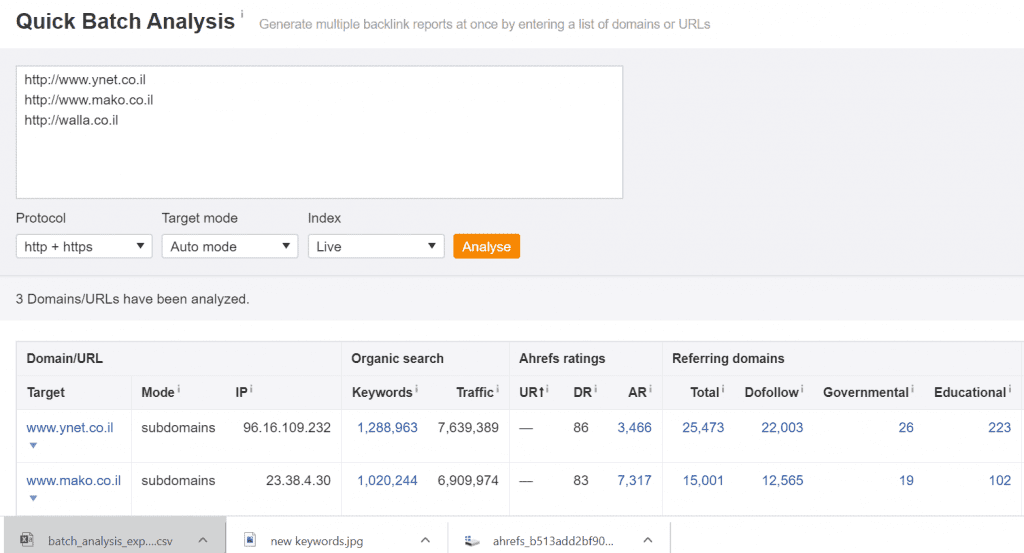Expand options chevron for batch_analysis csv download
Image resolution: width=1024 pixels, height=553 pixels.
click(x=203, y=540)
